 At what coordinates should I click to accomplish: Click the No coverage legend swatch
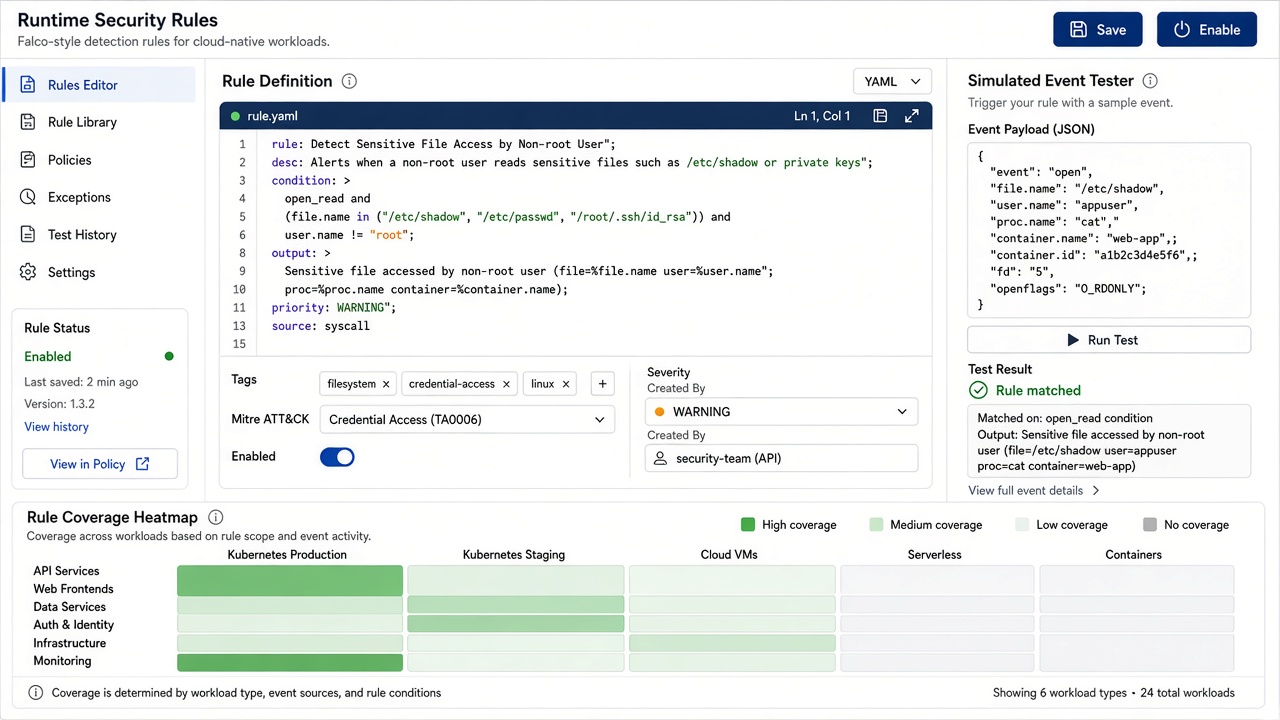[1150, 525]
